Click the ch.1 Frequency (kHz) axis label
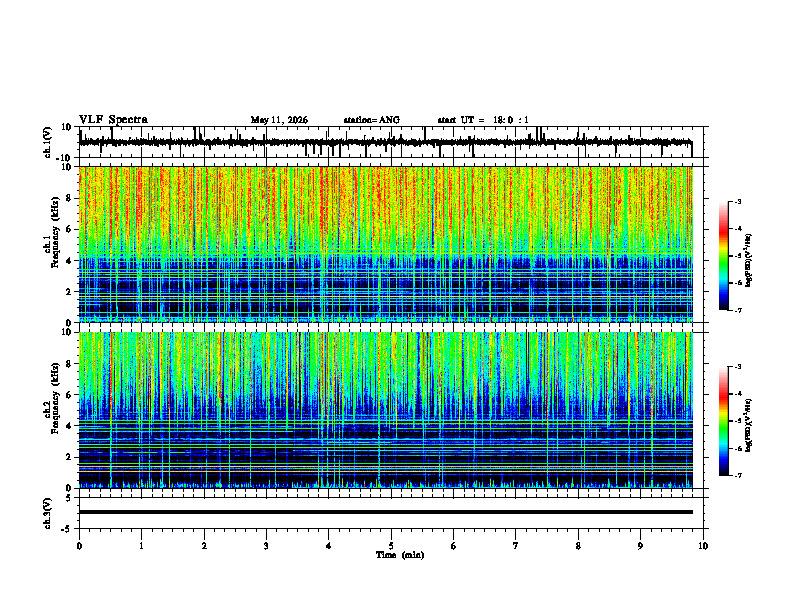Image resolution: width=792 pixels, height=612 pixels. pos(51,232)
